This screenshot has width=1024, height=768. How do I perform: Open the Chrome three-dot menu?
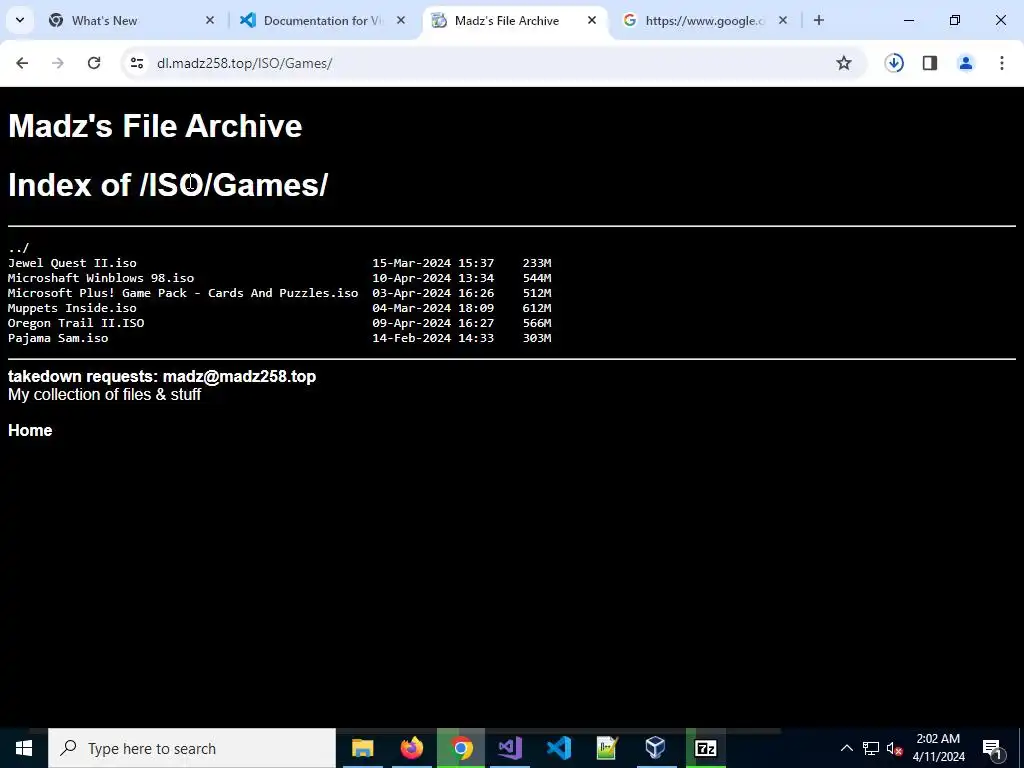click(x=1002, y=63)
